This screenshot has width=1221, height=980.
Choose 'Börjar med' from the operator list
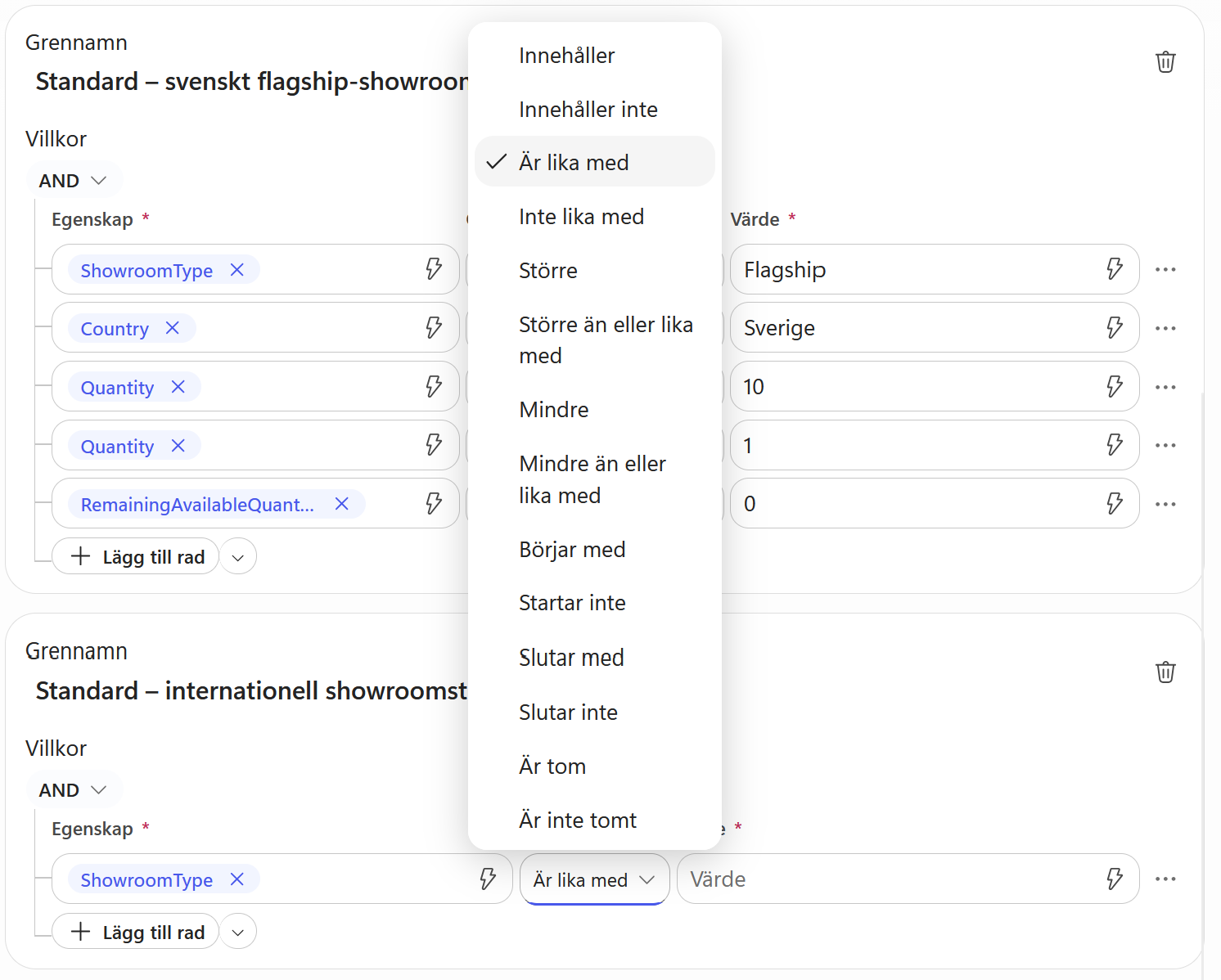pyautogui.click(x=595, y=550)
